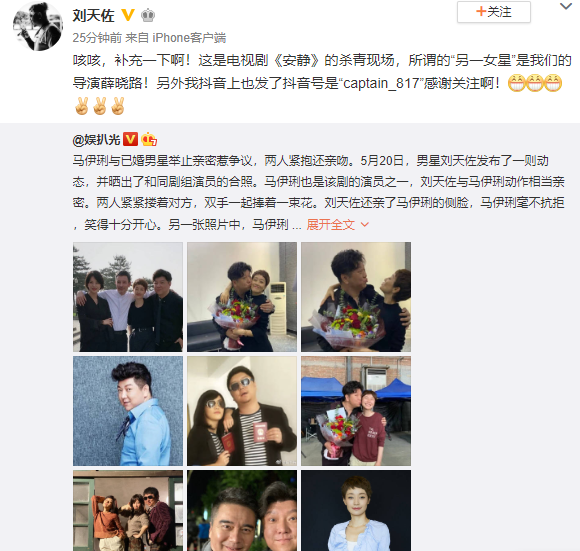Open the two men selfie thumbnail
This screenshot has height=551, width=580.
pos(242,511)
